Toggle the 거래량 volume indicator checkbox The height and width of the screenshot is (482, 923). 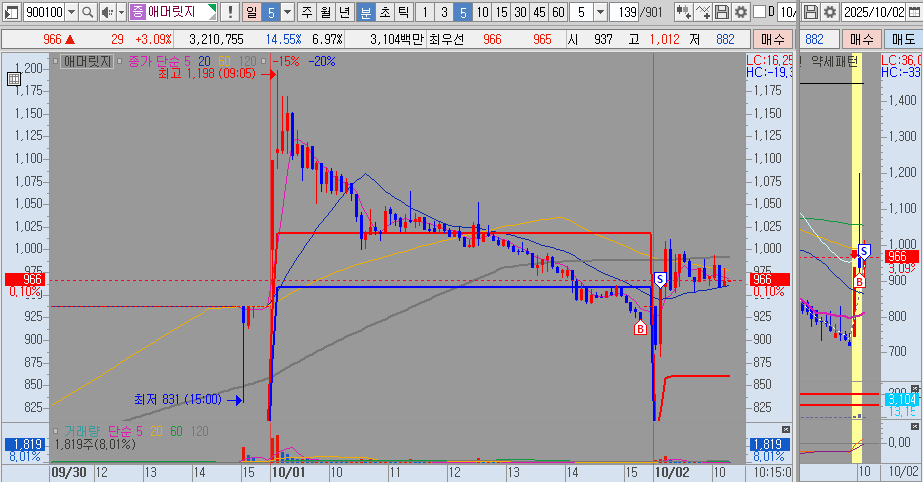57,431
